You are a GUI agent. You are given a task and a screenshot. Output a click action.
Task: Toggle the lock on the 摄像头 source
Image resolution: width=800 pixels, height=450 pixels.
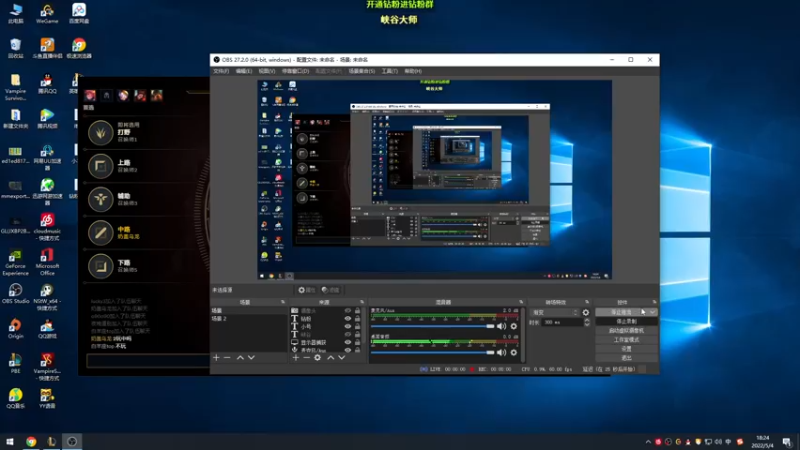pos(358,310)
